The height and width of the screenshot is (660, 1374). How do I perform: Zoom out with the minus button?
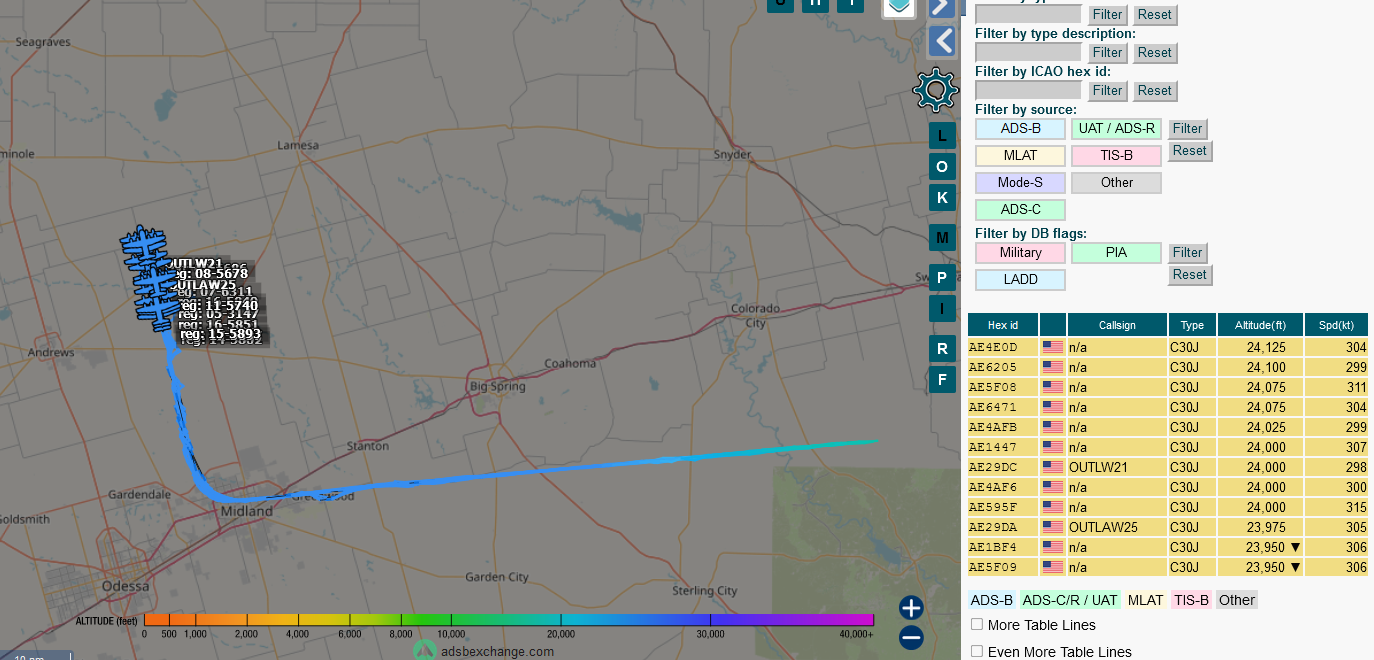tap(911, 637)
